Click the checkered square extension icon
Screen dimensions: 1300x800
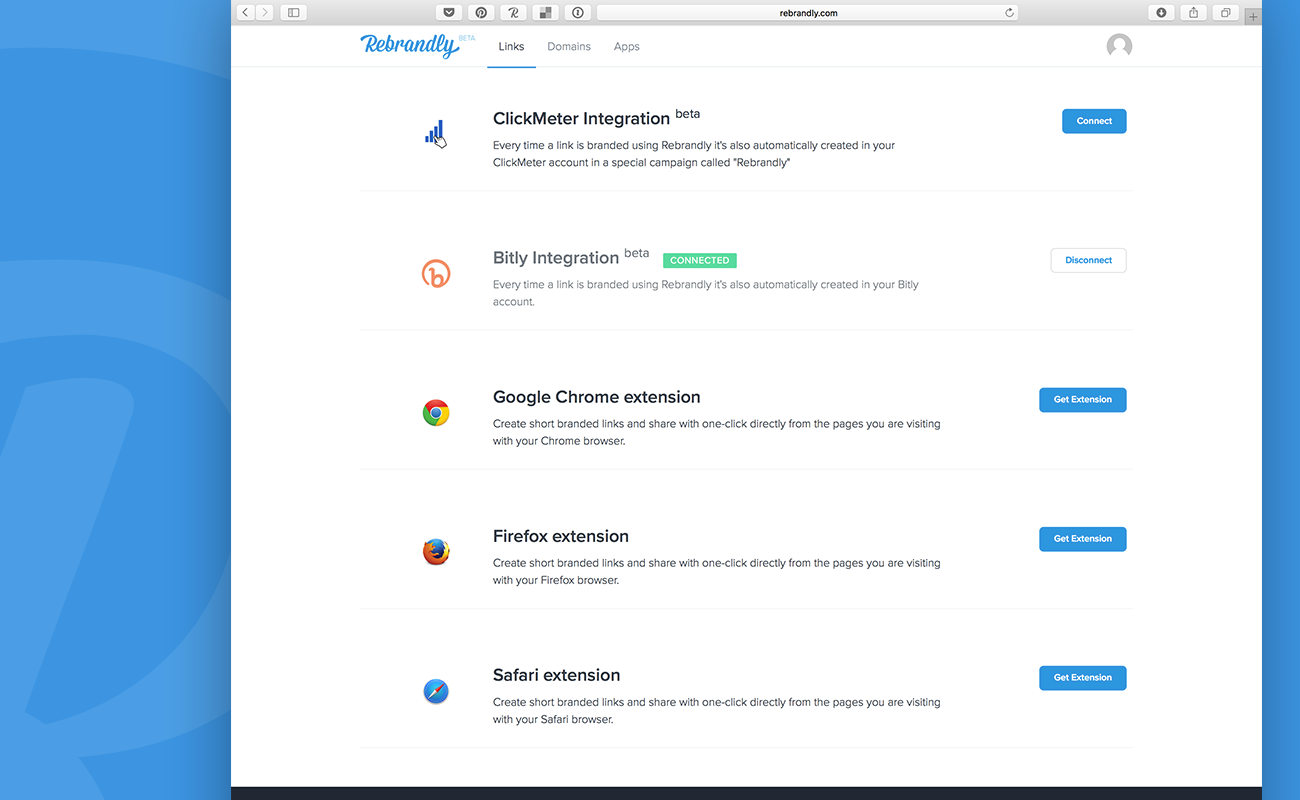(x=545, y=13)
